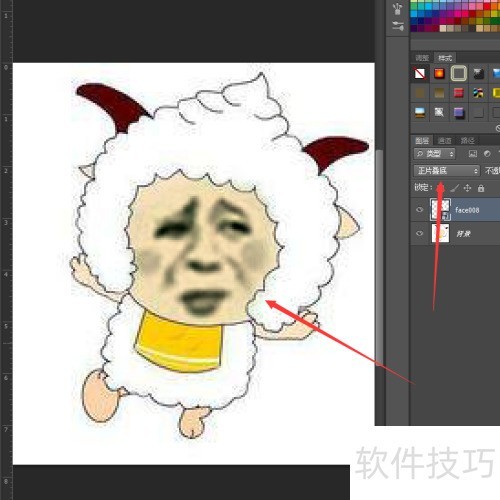Switch to the 调整 adjustments tab
Image resolution: width=500 pixels, height=500 pixels.
coord(422,58)
